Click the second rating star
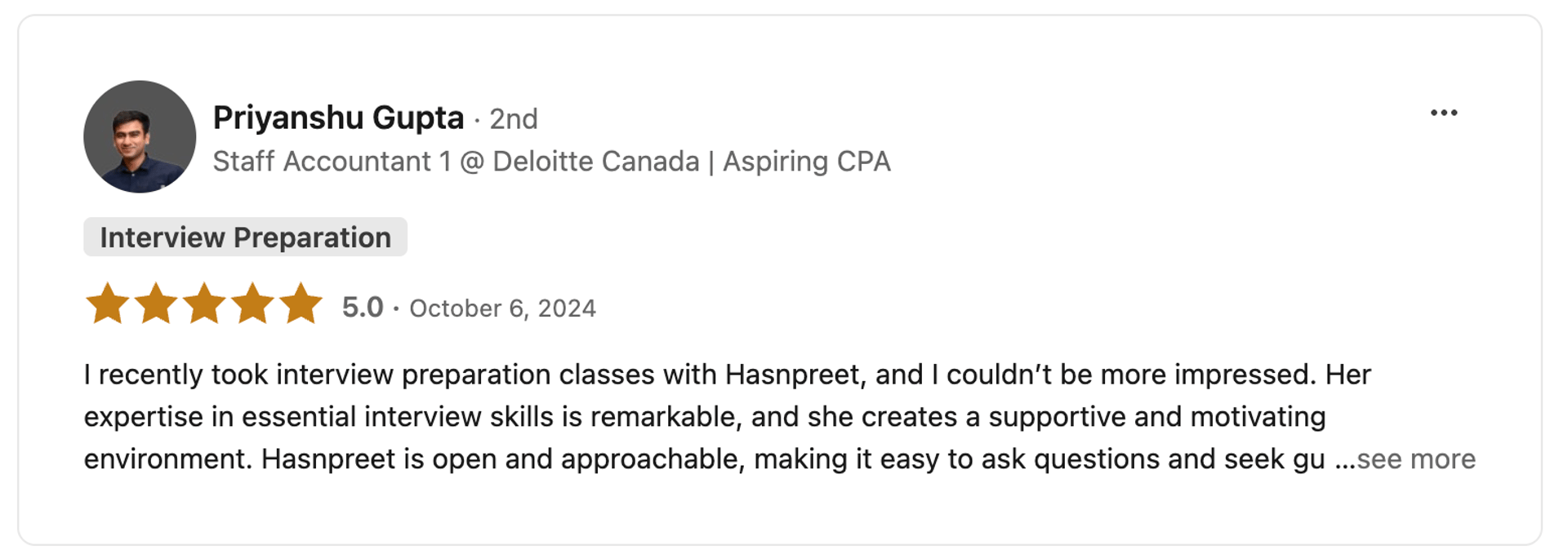The width and height of the screenshot is (1568, 559). tap(156, 304)
